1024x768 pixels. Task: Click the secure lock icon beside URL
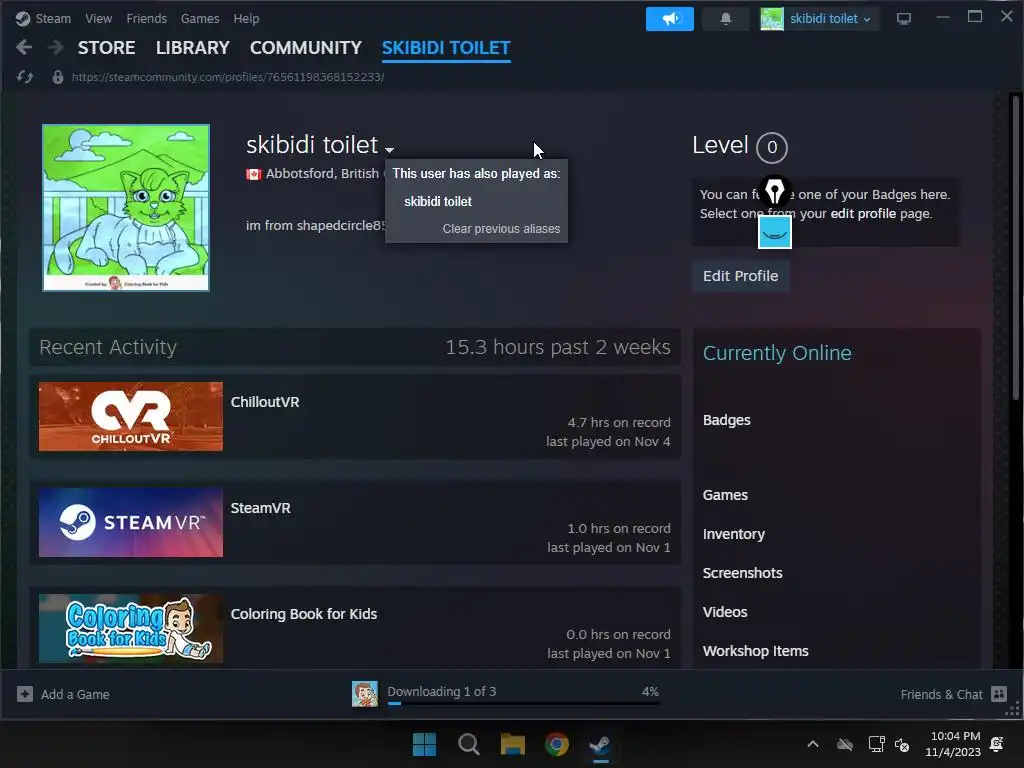(57, 77)
